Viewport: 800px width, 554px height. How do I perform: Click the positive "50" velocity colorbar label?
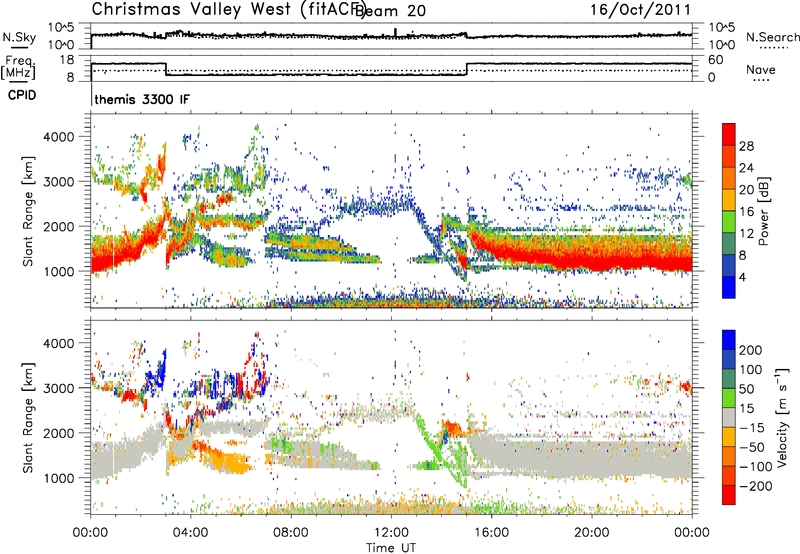coord(746,389)
